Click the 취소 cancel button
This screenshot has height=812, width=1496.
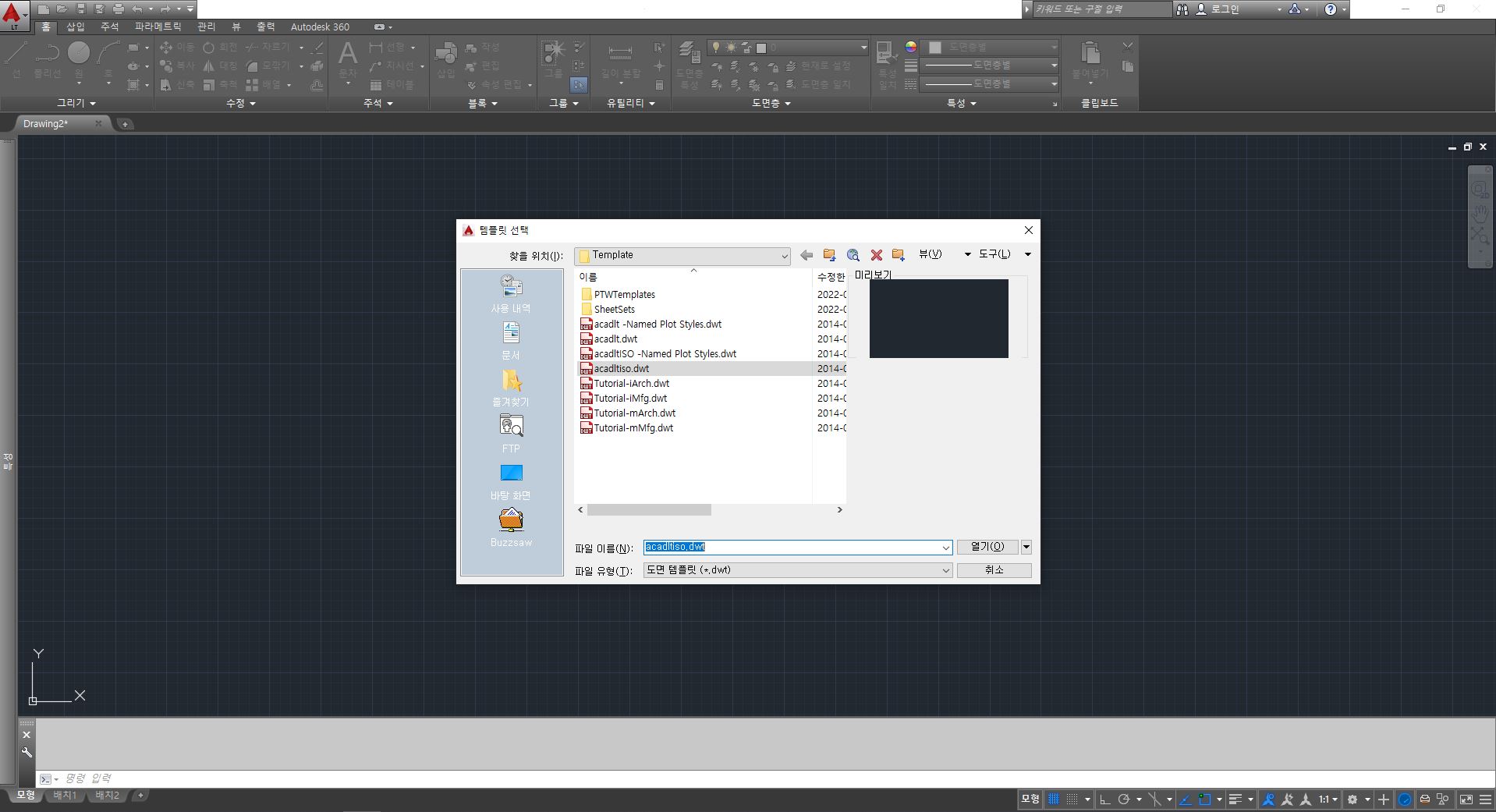coord(994,570)
